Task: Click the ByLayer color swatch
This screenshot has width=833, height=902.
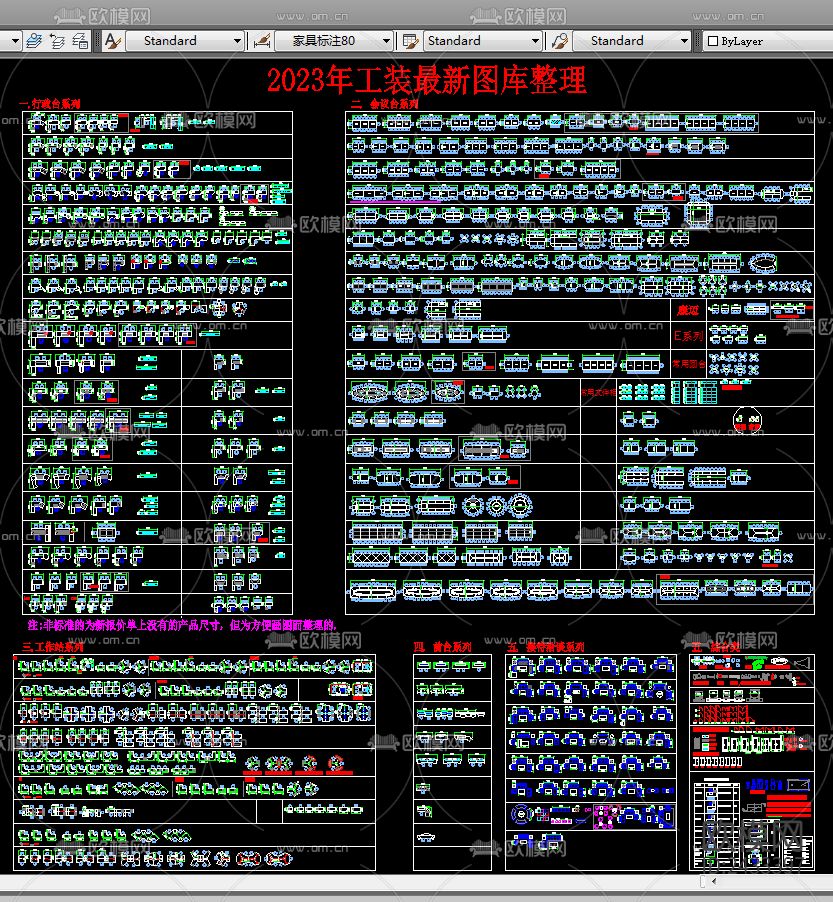Action: click(x=712, y=41)
